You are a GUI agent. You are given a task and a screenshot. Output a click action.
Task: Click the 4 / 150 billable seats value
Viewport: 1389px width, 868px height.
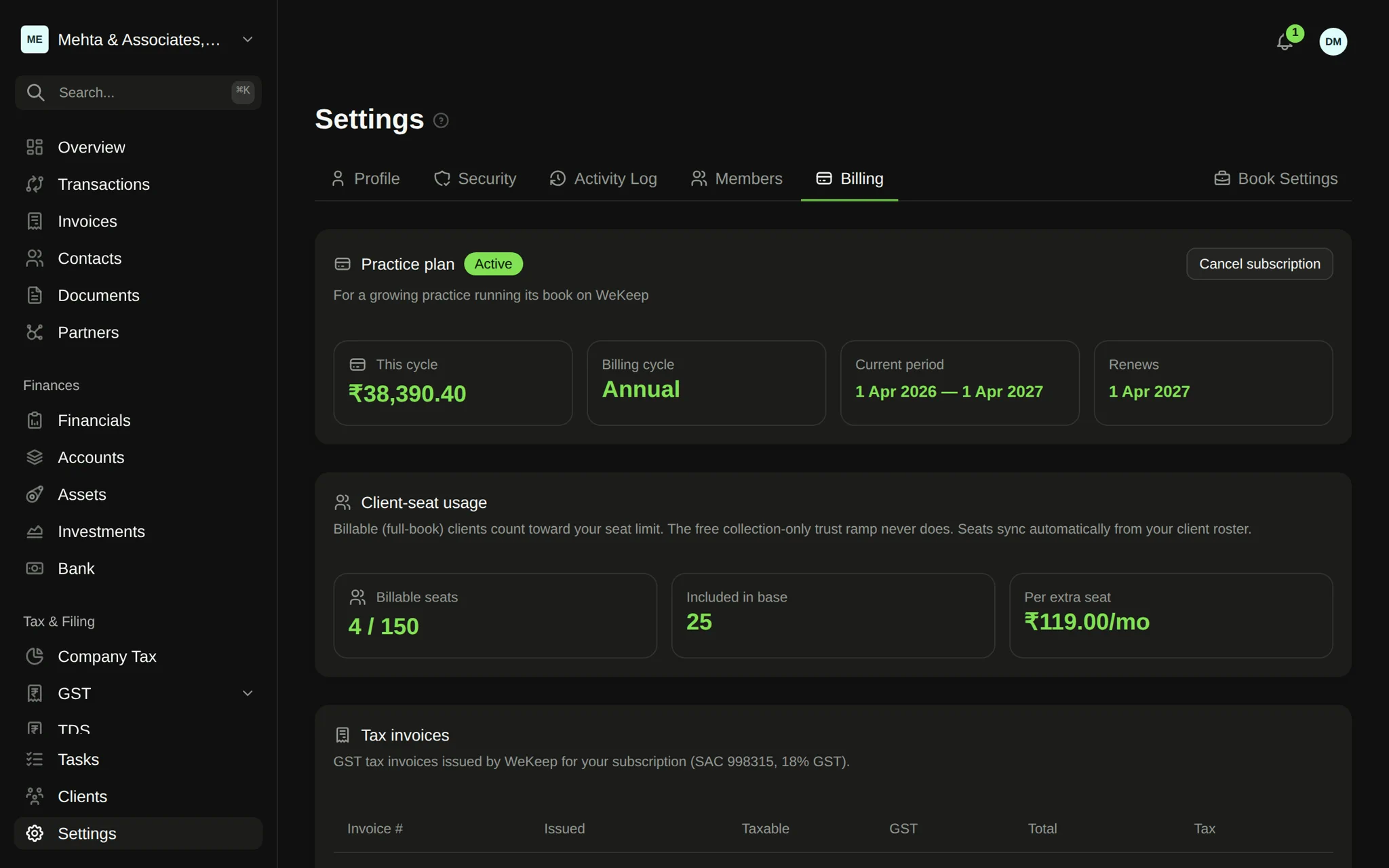pos(383,627)
